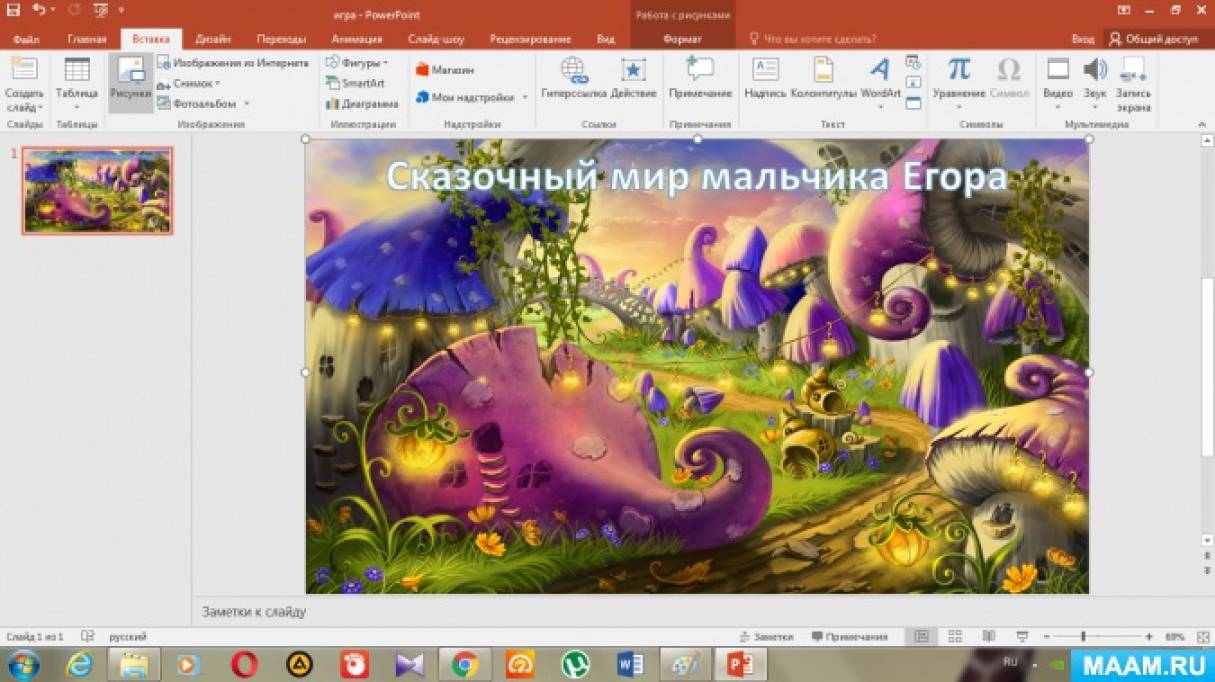
Task: Open Internet Explorer from the taskbar
Action: (x=79, y=664)
